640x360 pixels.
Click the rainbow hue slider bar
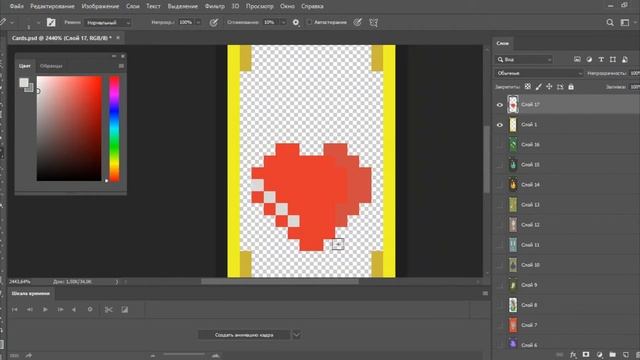[x=114, y=128]
